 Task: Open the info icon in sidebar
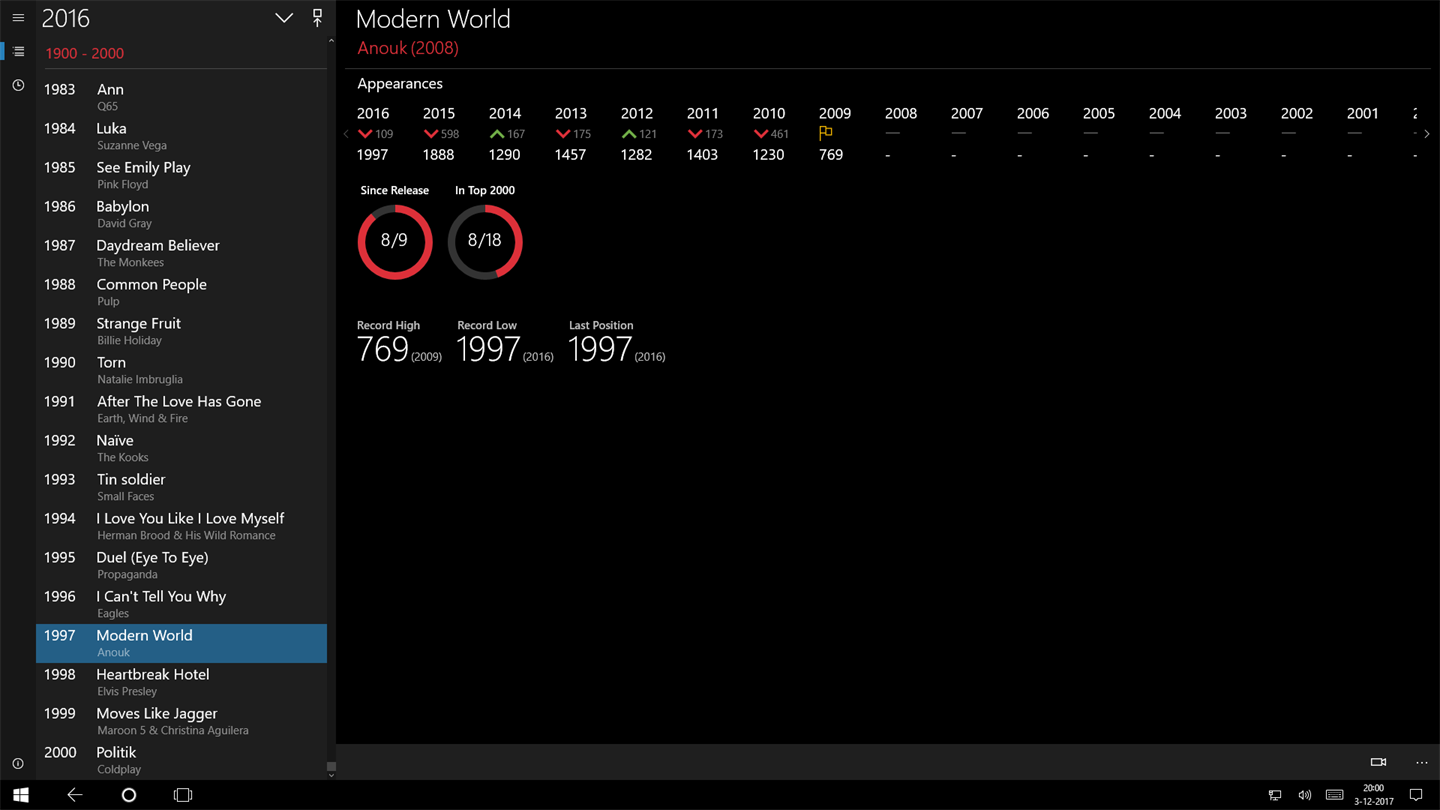[x=18, y=764]
